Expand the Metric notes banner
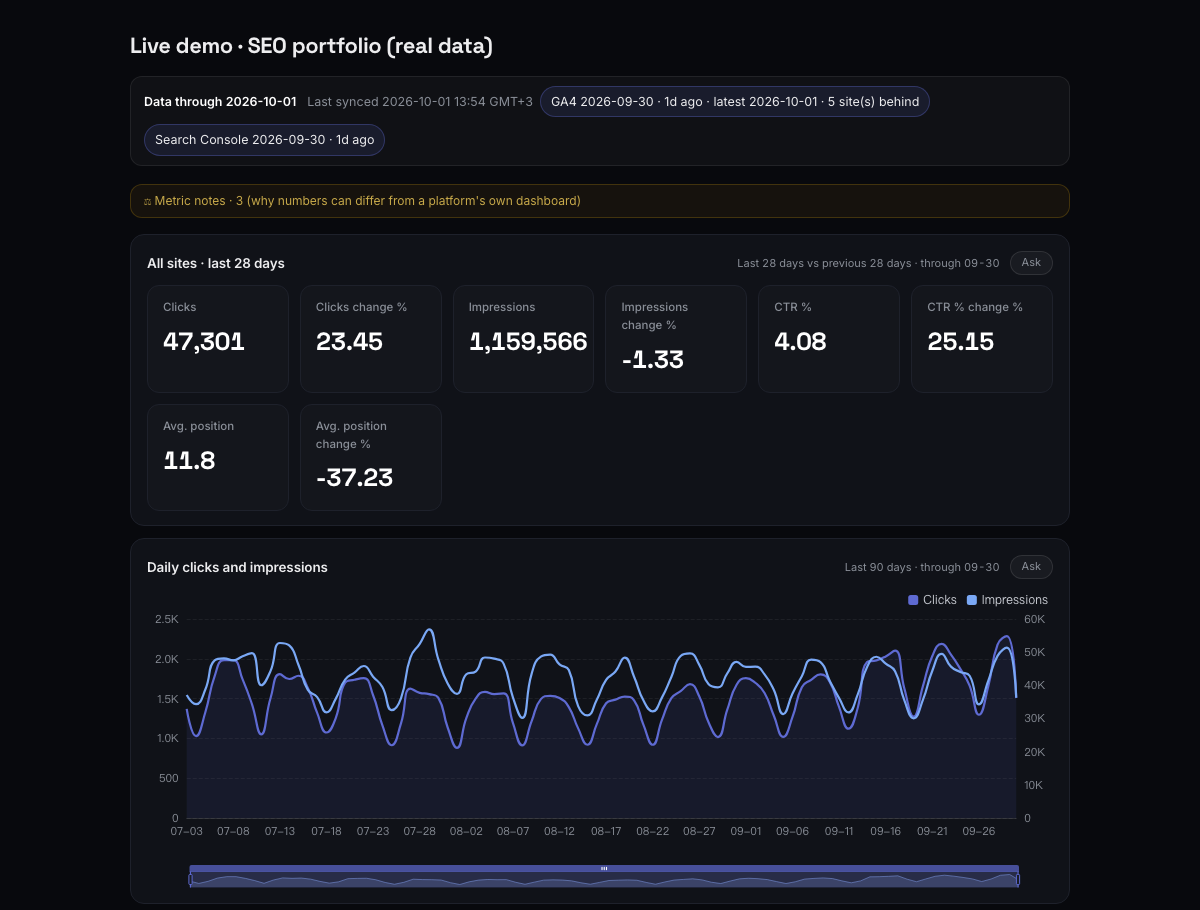The height and width of the screenshot is (910, 1200). pyautogui.click(x=600, y=201)
